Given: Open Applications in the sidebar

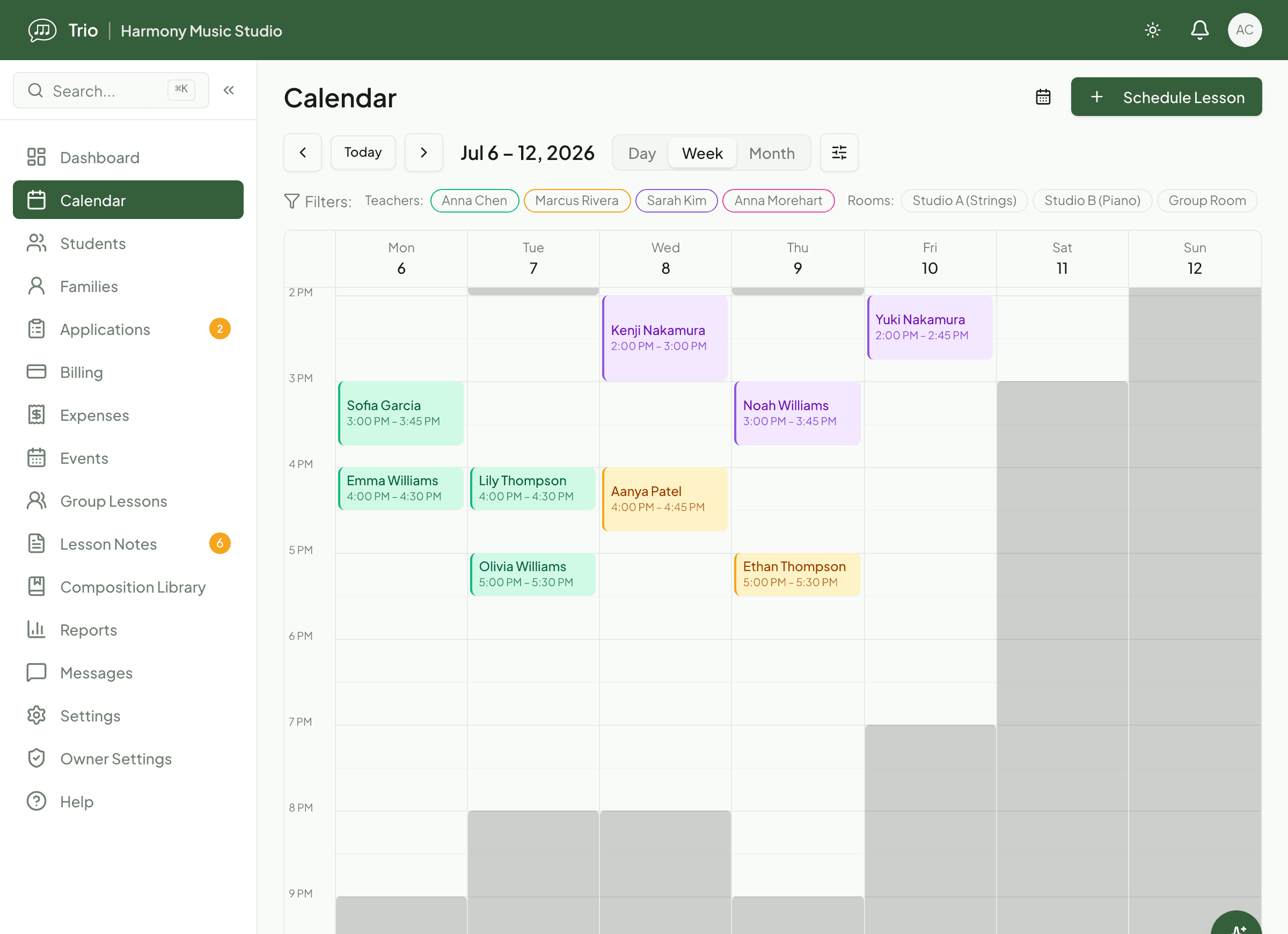Looking at the screenshot, I should 128,329.
